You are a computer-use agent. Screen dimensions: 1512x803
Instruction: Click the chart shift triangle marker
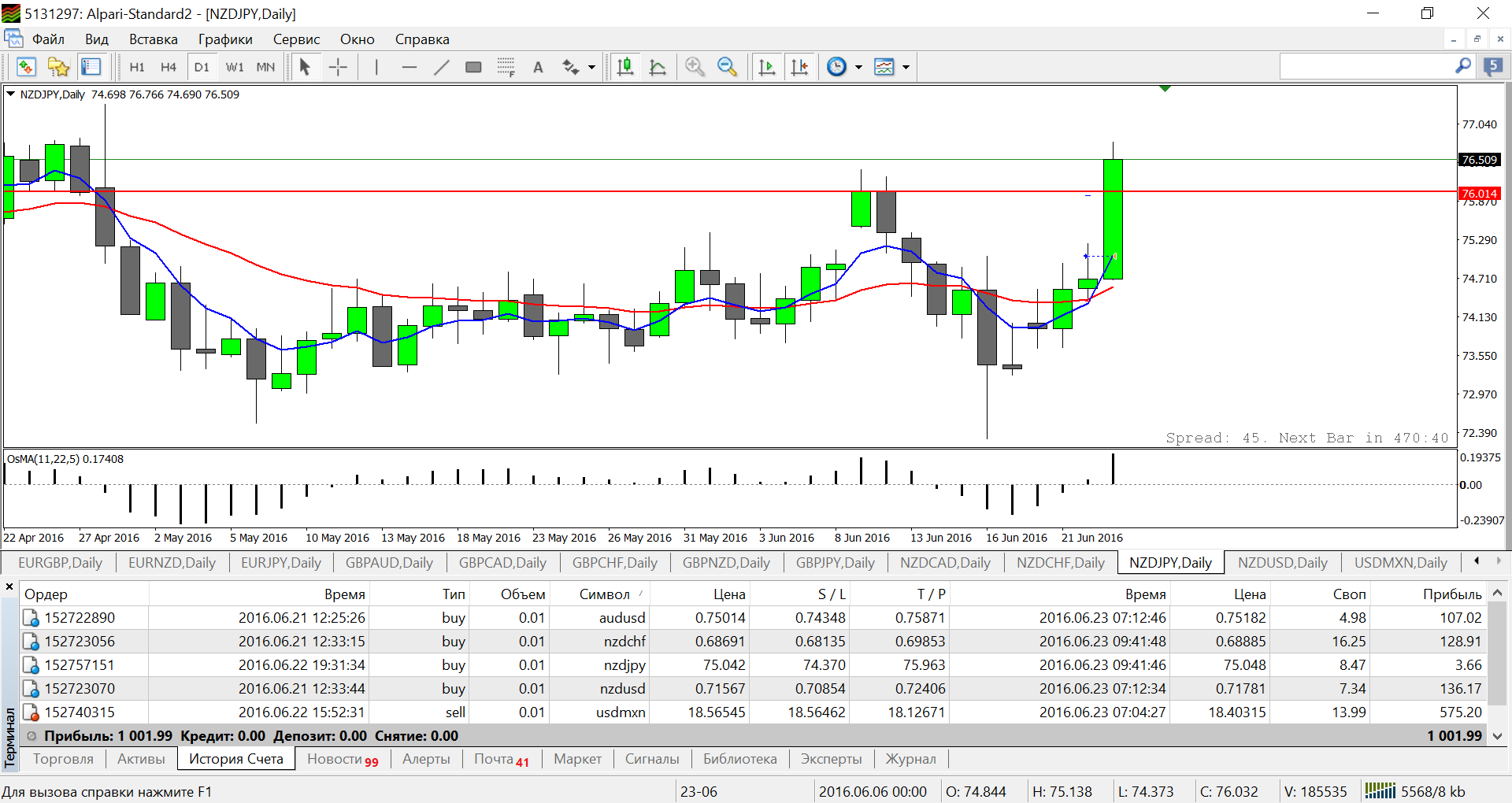point(1165,88)
